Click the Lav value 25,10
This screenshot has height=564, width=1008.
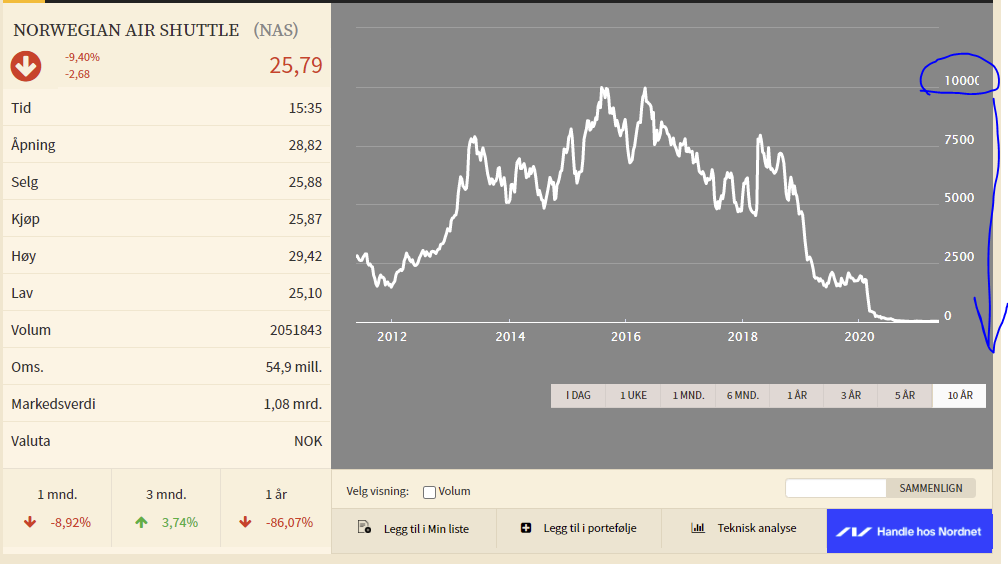(305, 293)
